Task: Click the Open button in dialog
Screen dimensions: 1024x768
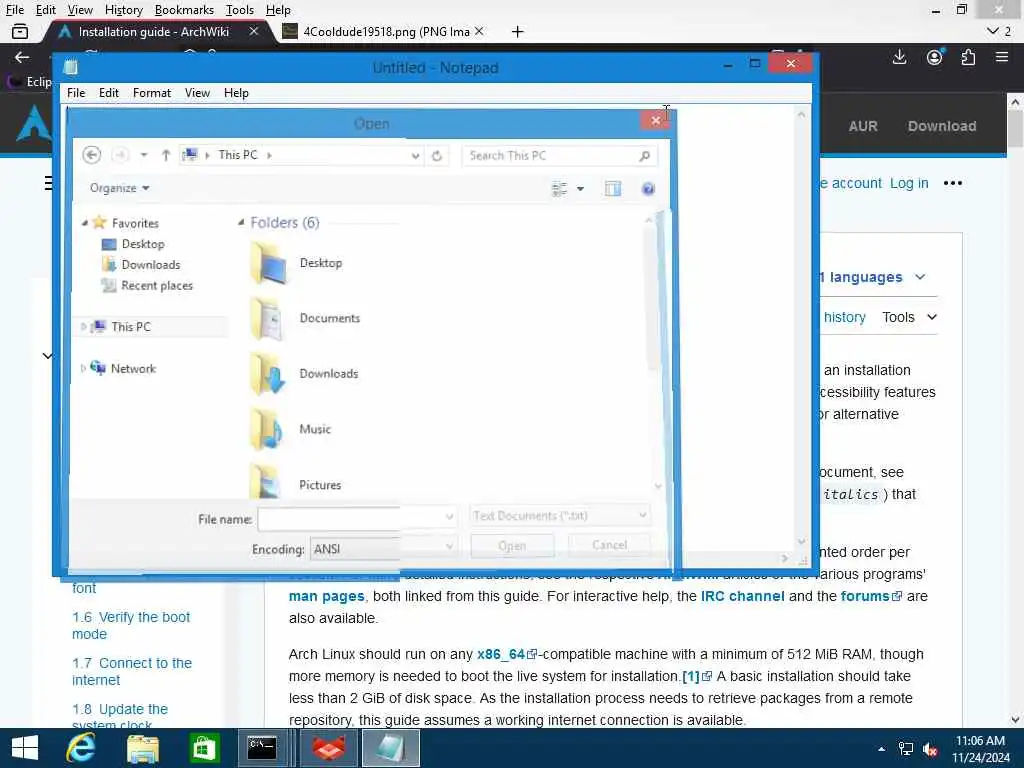Action: tap(512, 545)
